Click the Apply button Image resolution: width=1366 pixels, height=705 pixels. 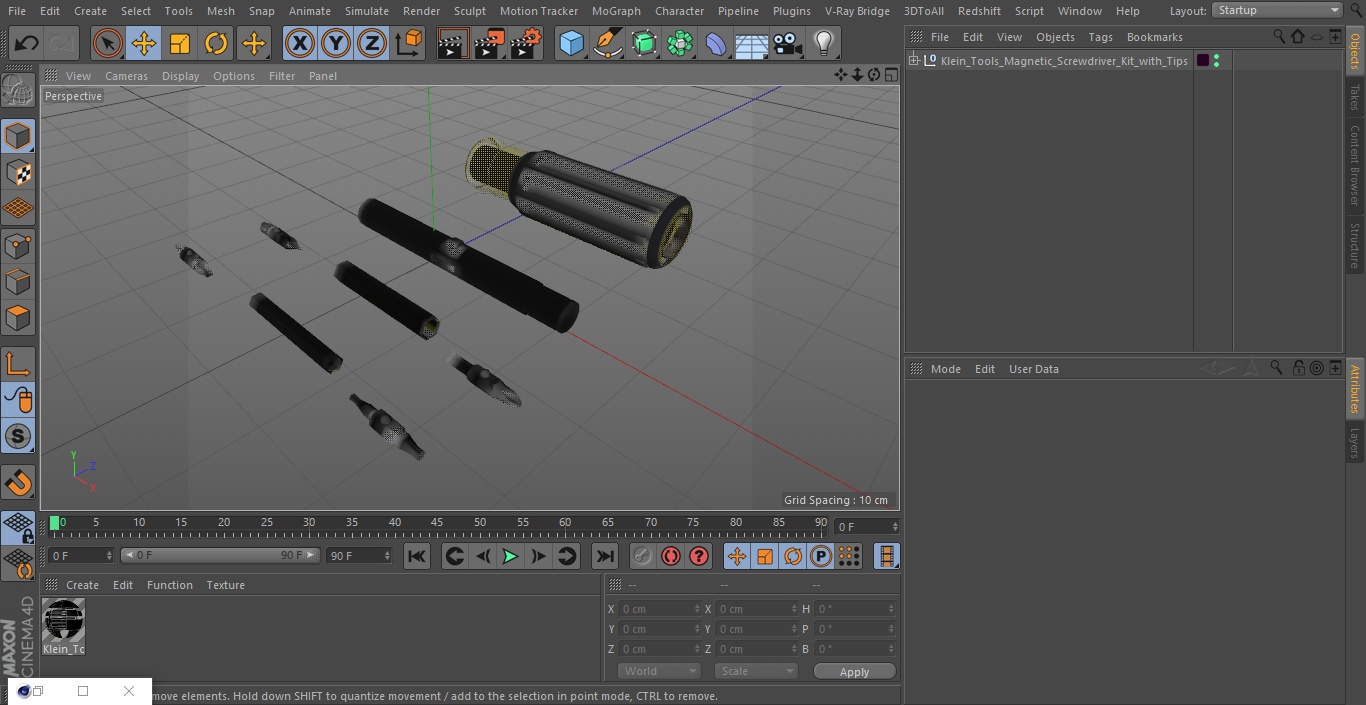(854, 671)
